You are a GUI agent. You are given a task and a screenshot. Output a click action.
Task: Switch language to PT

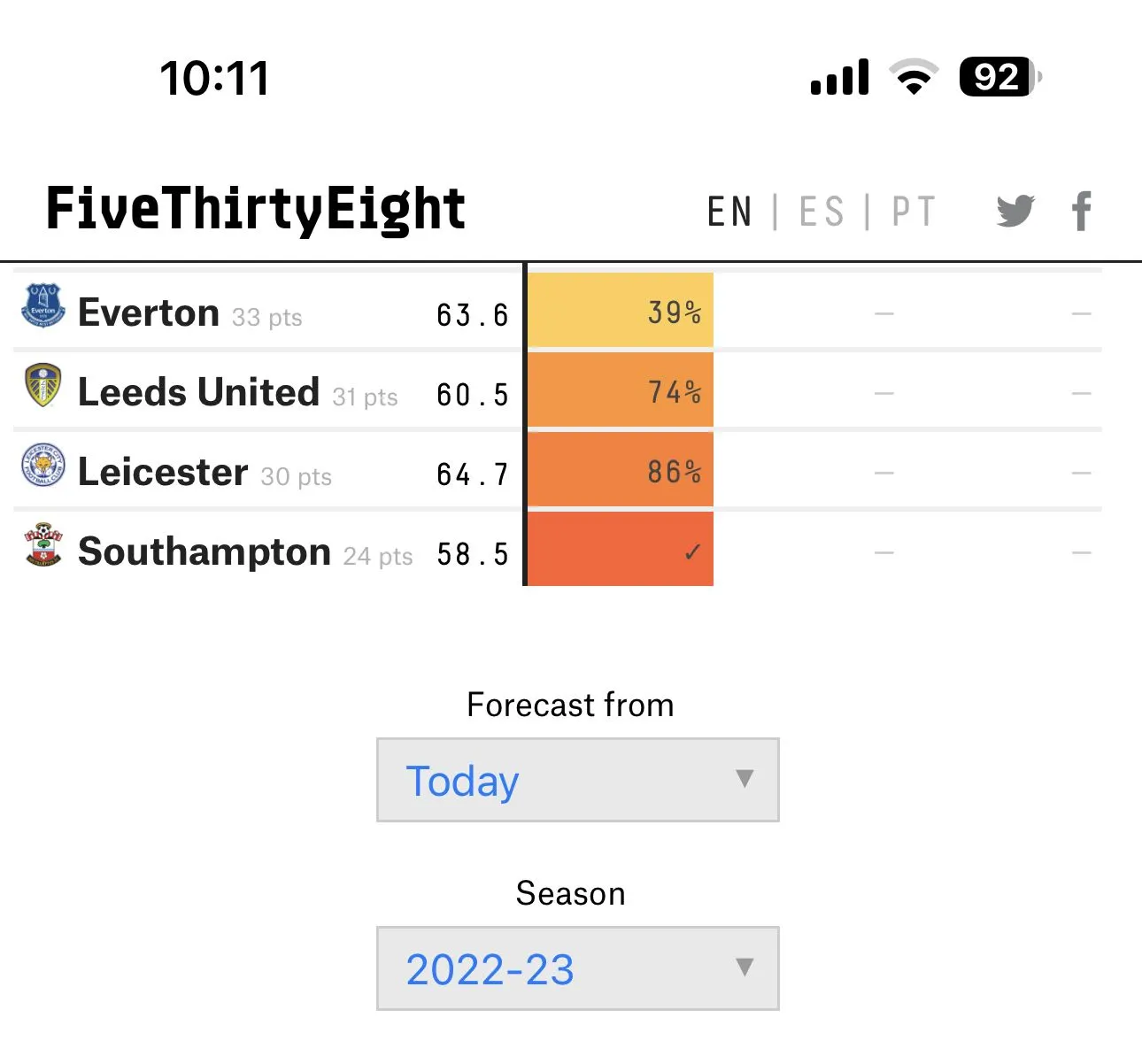913,212
